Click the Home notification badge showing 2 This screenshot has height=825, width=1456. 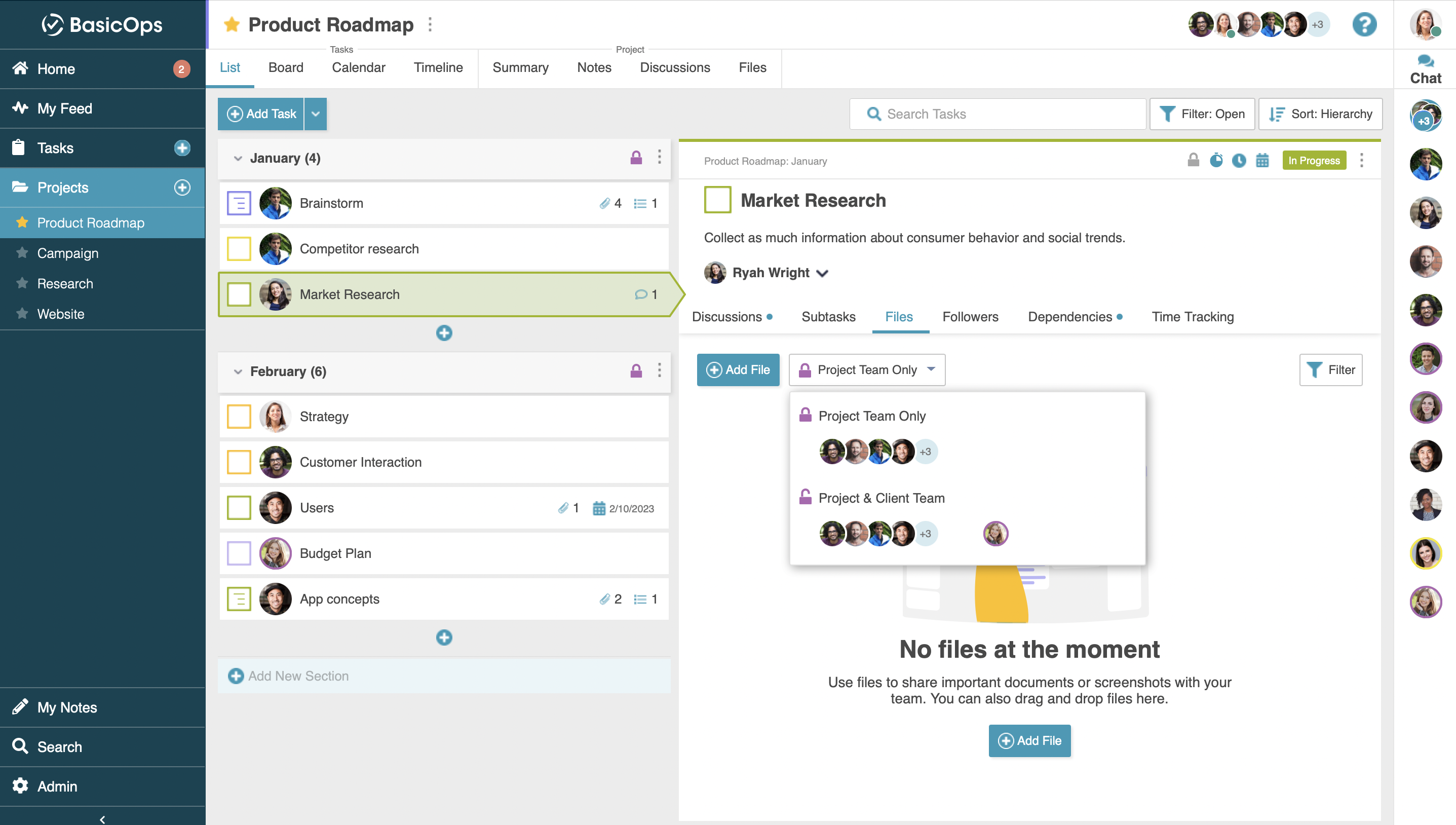[181, 69]
